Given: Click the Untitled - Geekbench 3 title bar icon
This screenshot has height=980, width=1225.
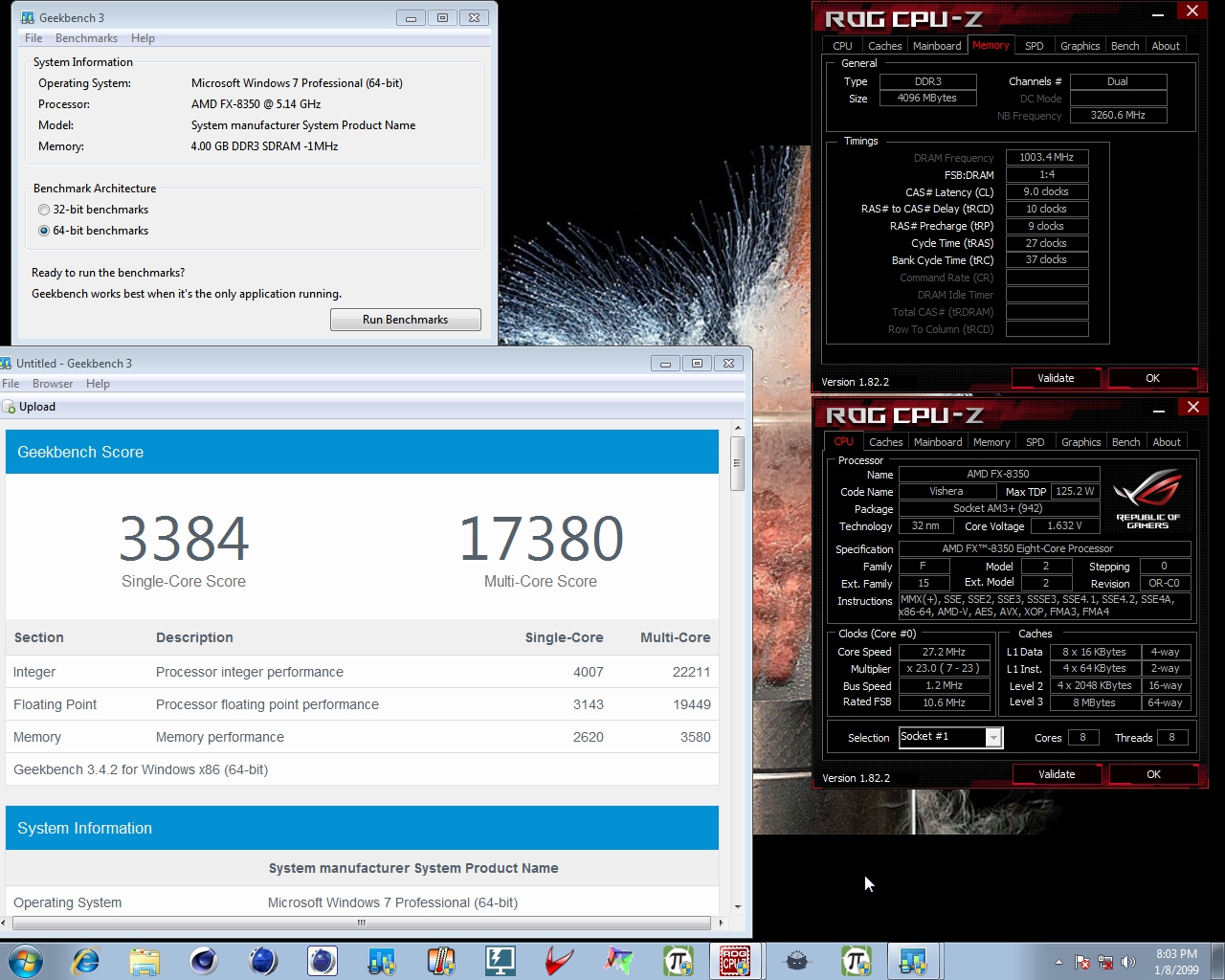Looking at the screenshot, I should pos(6,363).
